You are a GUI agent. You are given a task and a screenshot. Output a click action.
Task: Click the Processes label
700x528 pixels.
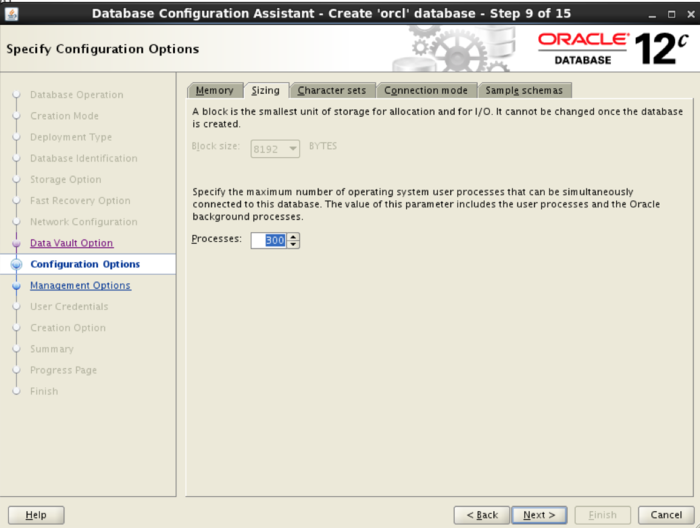coord(217,239)
